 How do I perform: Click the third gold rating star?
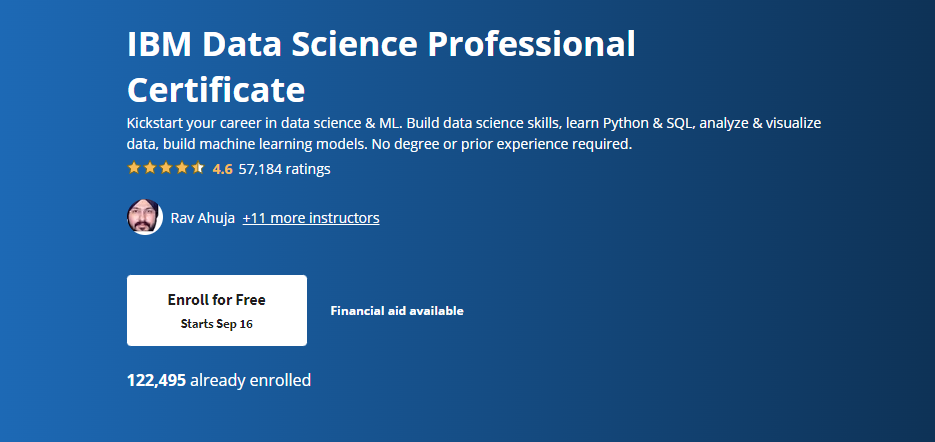[x=166, y=168]
